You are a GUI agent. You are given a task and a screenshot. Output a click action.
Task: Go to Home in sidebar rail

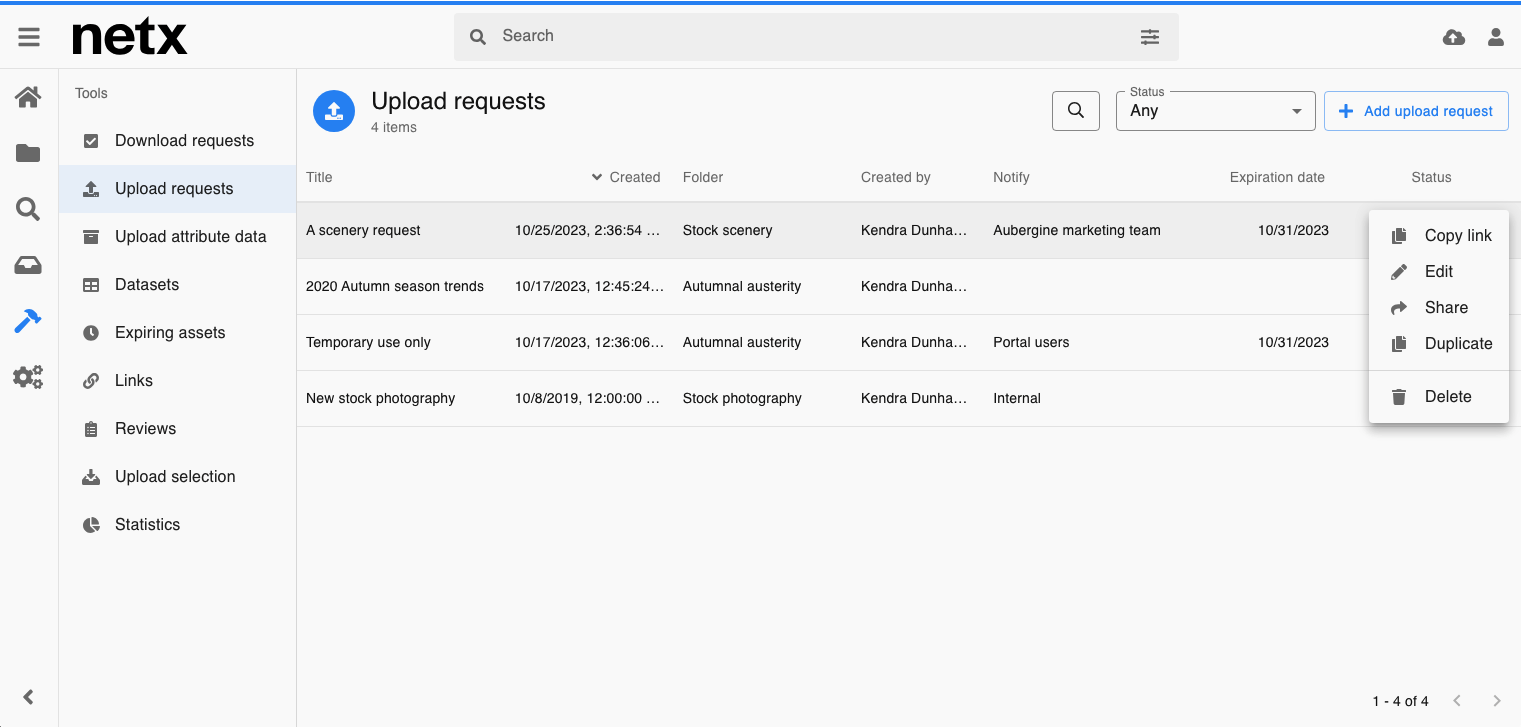coord(28,97)
